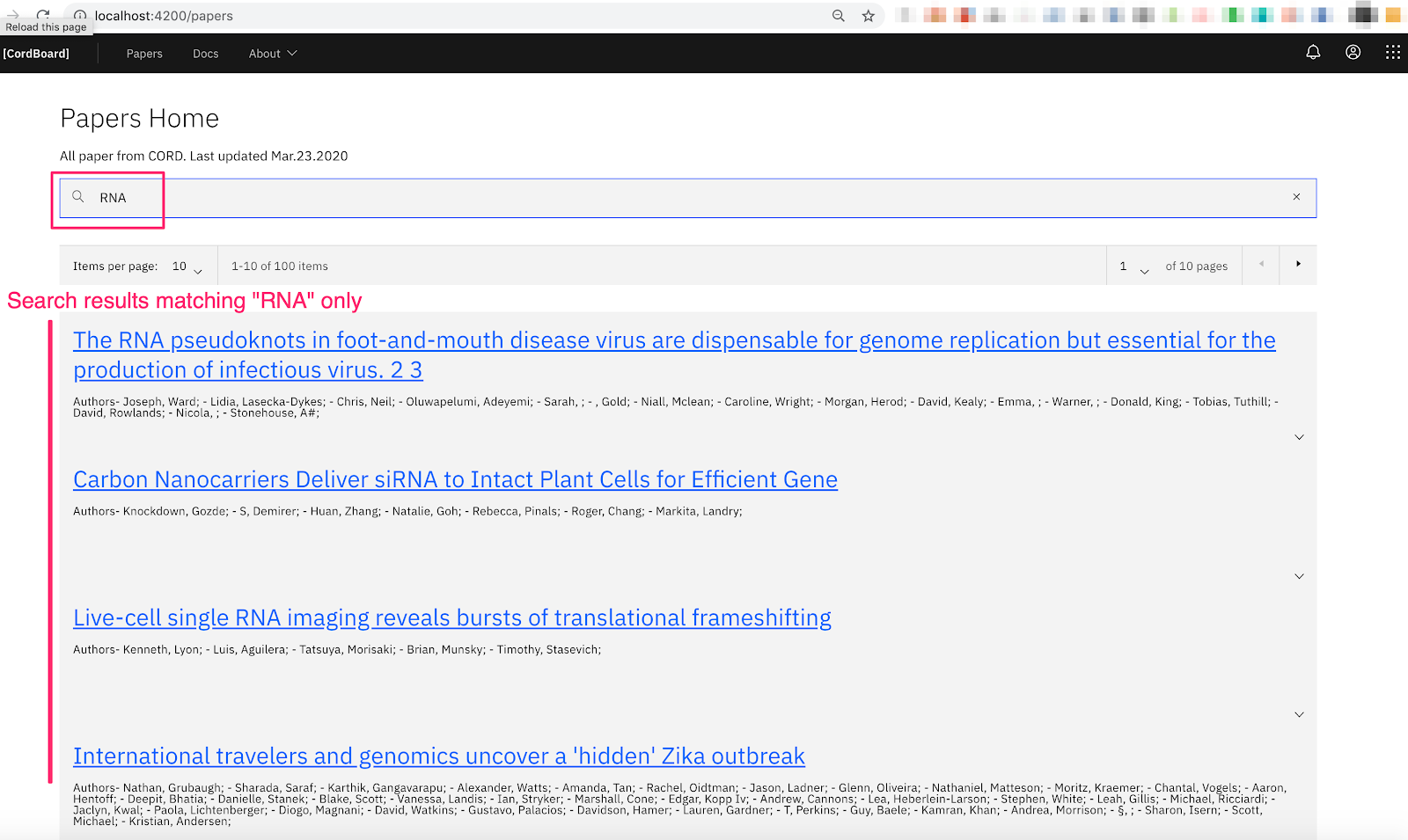Bookmark this page with the star icon
Image resolution: width=1408 pixels, height=840 pixels.
(x=869, y=16)
